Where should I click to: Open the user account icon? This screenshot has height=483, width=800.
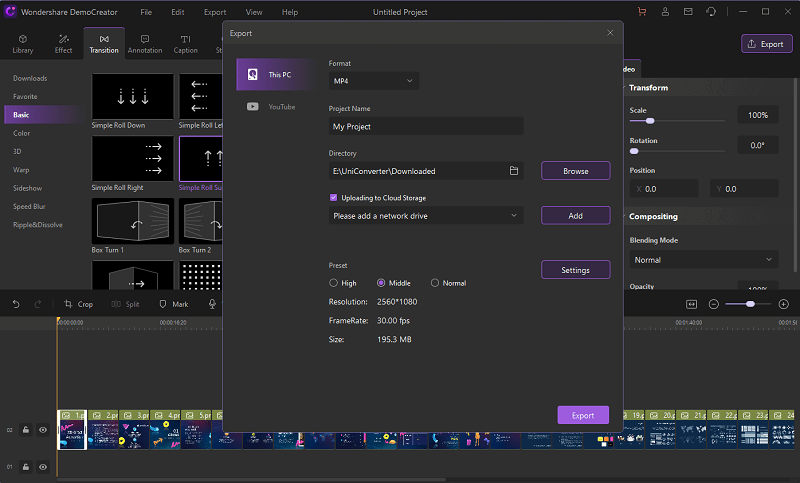click(x=665, y=12)
